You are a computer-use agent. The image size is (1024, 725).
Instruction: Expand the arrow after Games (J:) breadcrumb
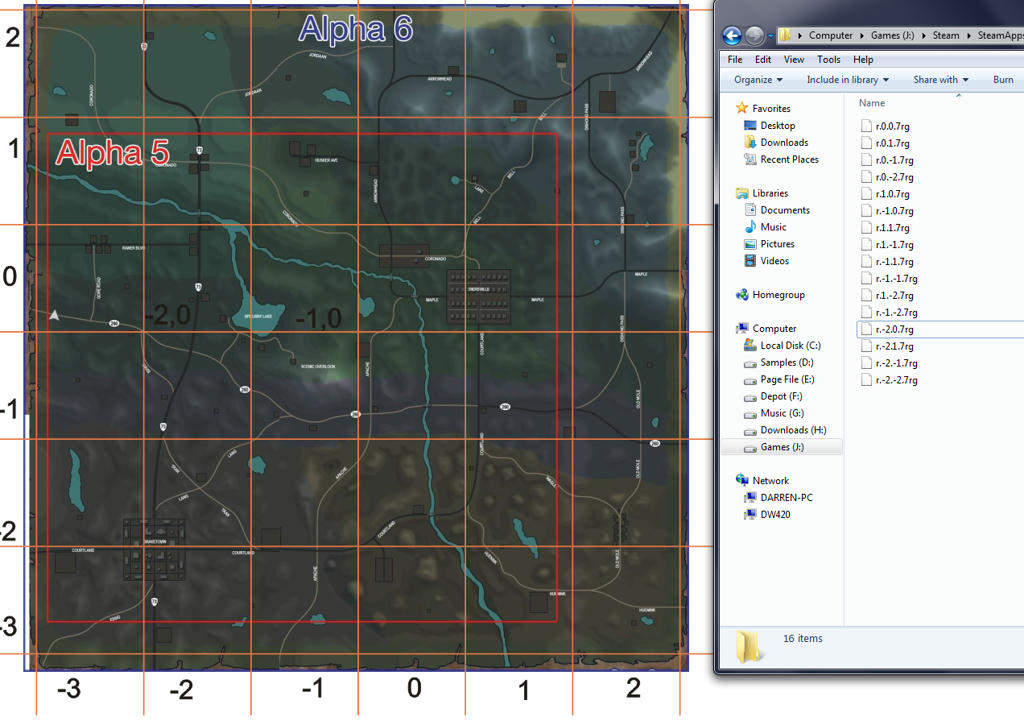coord(923,36)
